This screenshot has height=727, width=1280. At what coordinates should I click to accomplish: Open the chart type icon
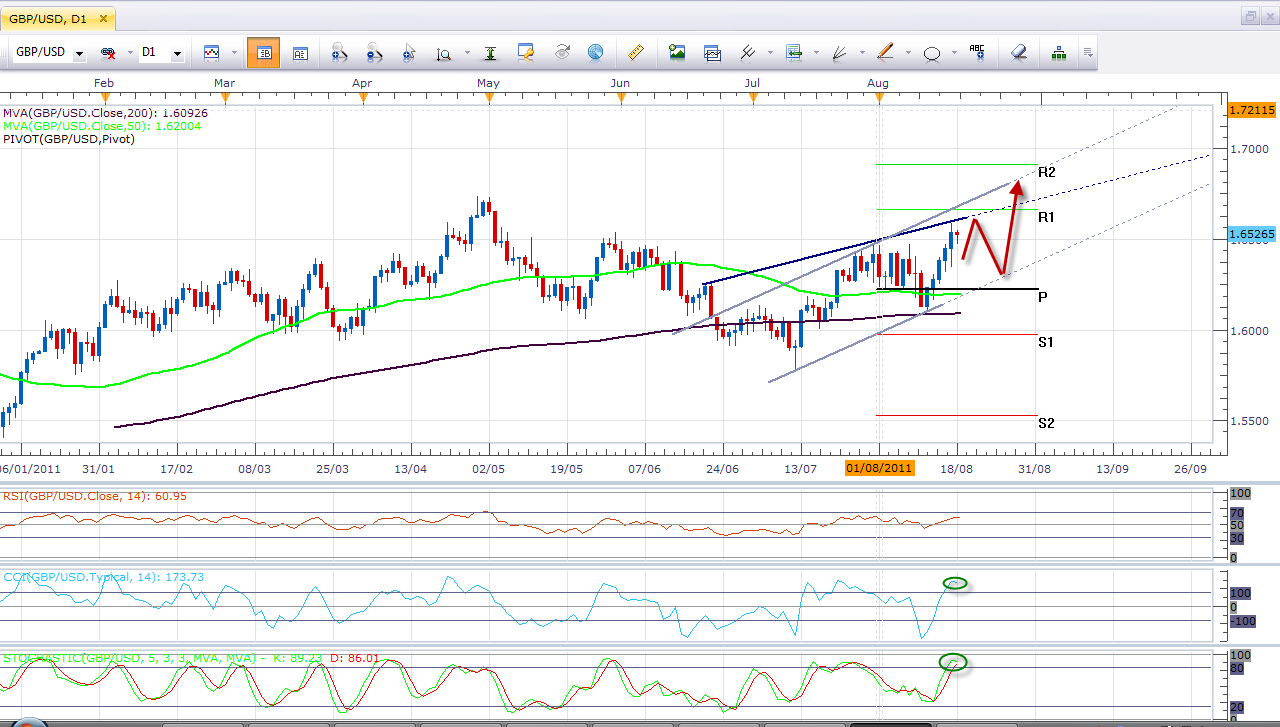pyautogui.click(x=212, y=53)
